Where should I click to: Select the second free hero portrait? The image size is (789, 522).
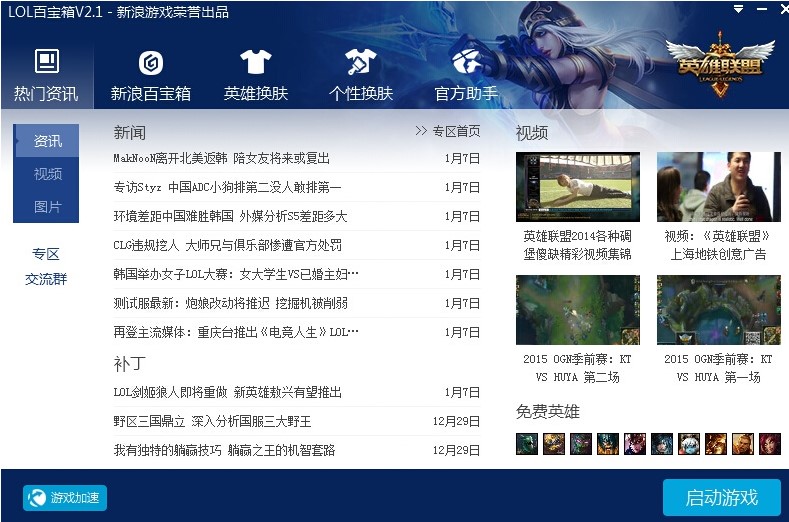click(x=554, y=444)
